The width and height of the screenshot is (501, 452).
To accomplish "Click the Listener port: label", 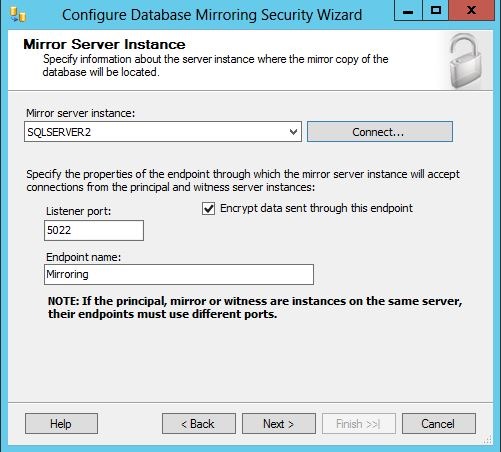I will tap(78, 211).
